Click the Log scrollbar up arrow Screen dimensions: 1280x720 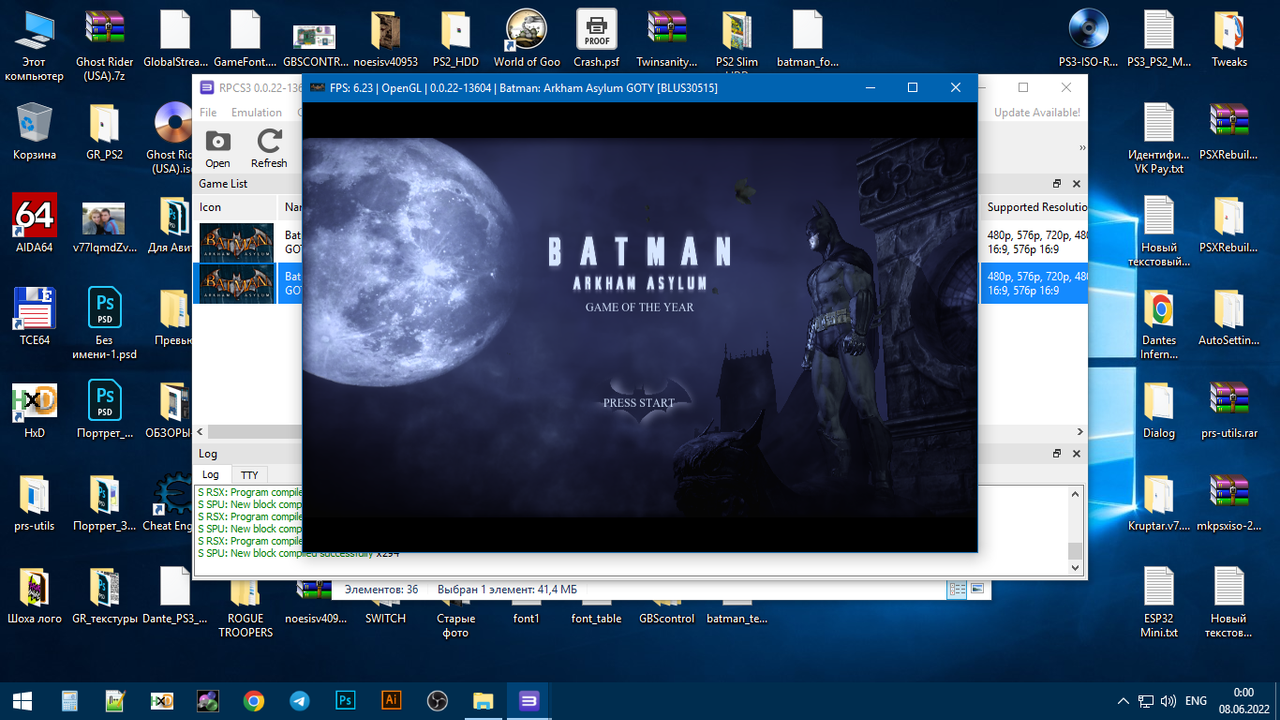[1076, 494]
